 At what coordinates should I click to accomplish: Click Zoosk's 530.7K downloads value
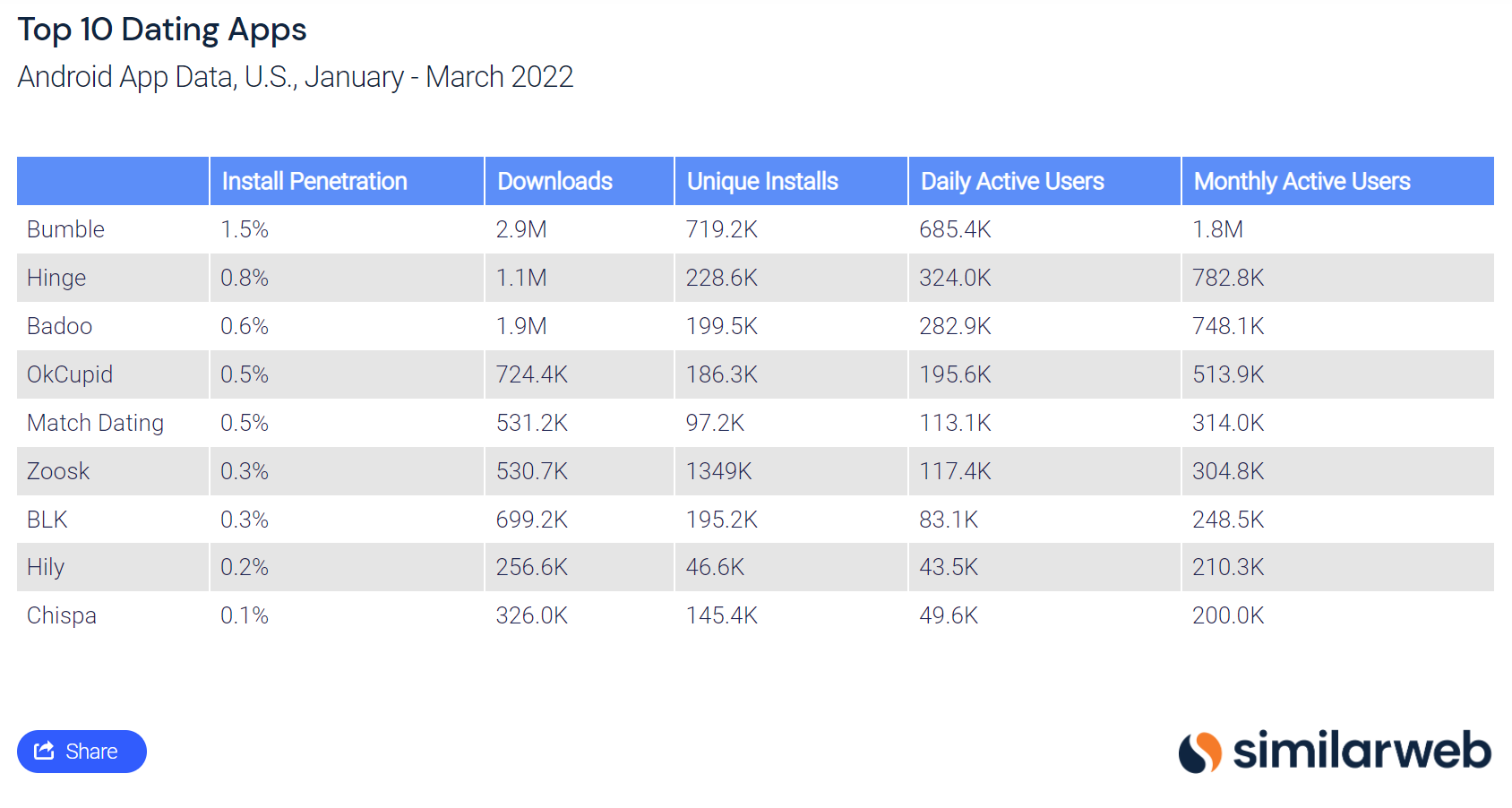point(532,471)
